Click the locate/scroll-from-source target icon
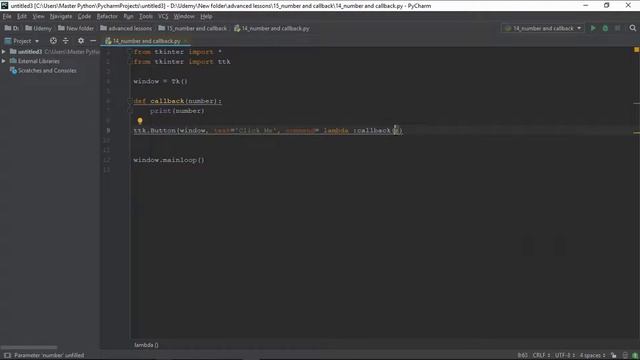This screenshot has height=360, width=640. coord(53,41)
